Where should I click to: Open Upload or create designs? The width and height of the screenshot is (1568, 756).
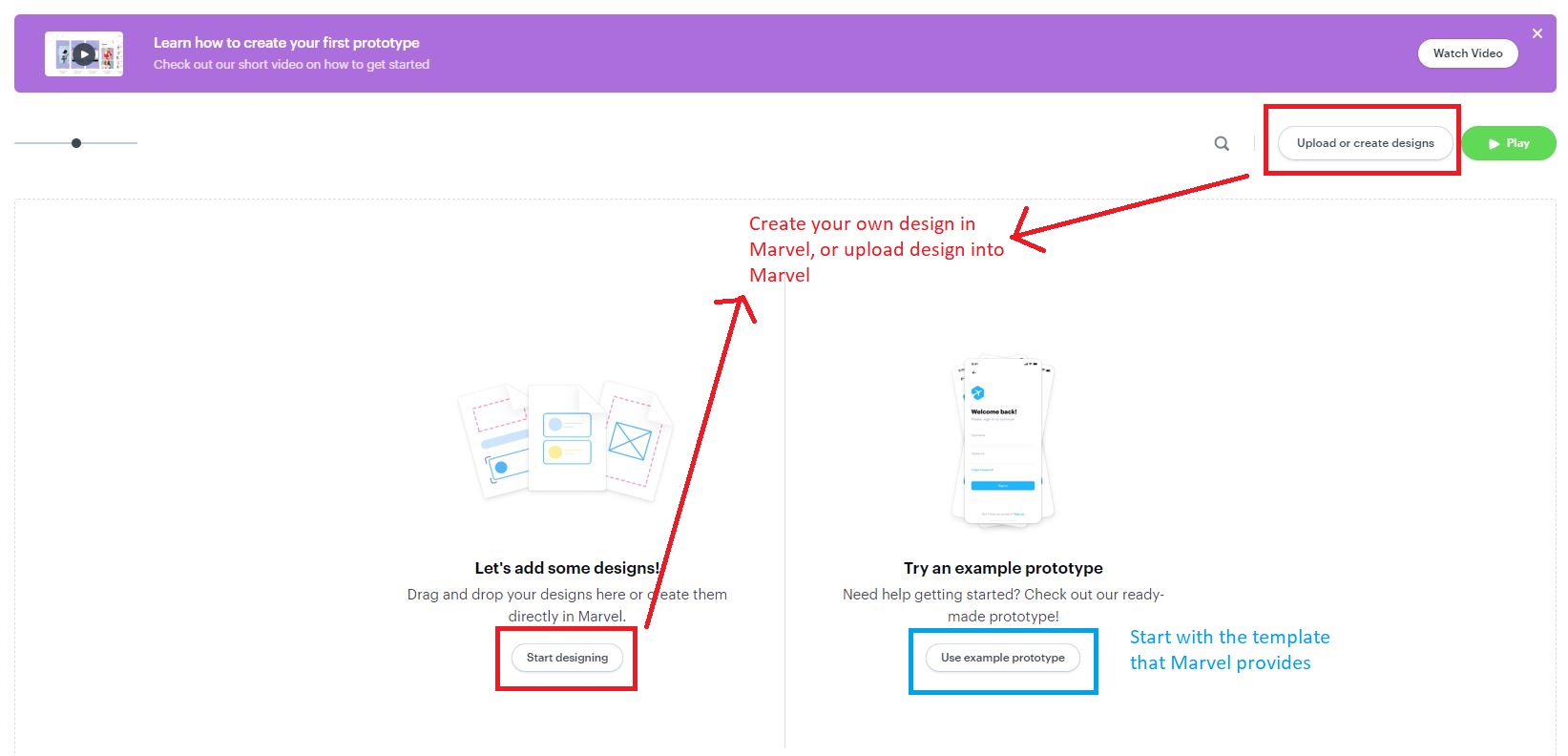pos(1365,143)
